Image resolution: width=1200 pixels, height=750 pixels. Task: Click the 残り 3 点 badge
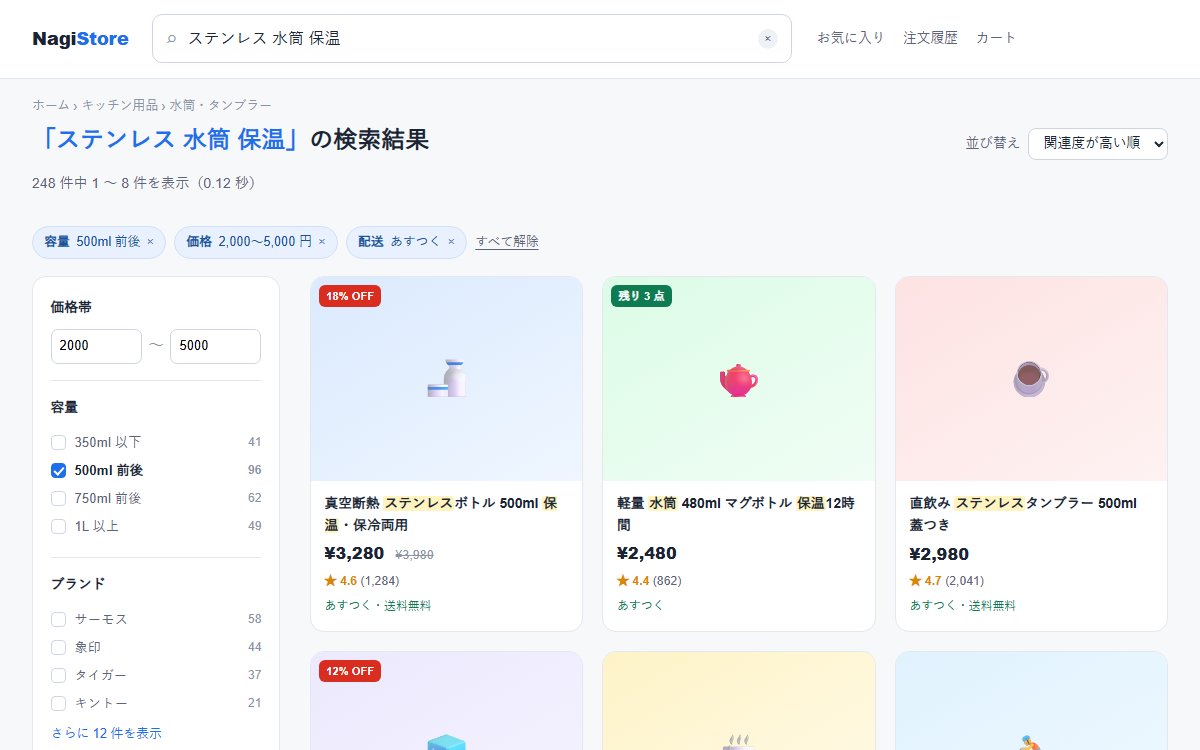click(641, 296)
